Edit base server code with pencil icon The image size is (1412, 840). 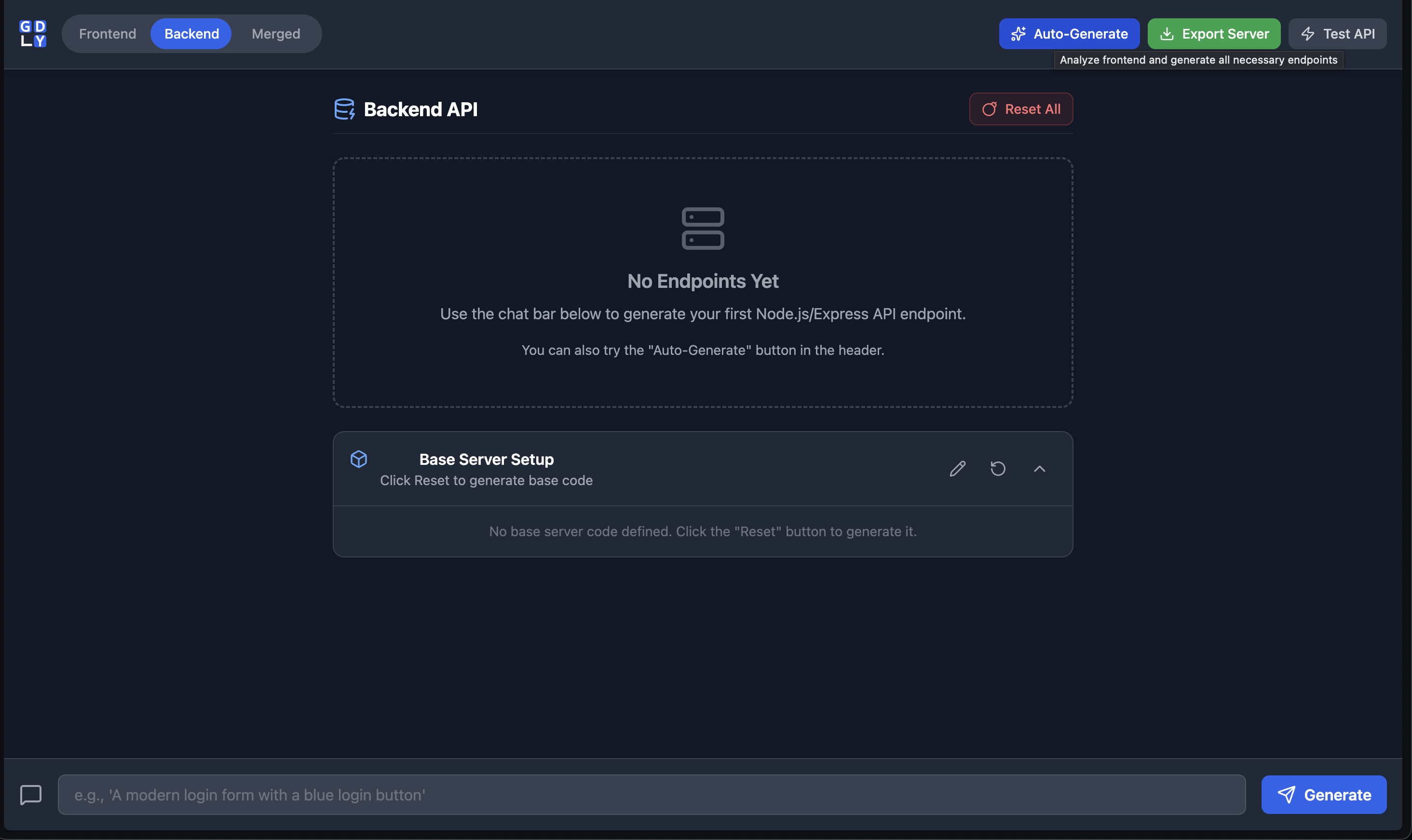[957, 469]
